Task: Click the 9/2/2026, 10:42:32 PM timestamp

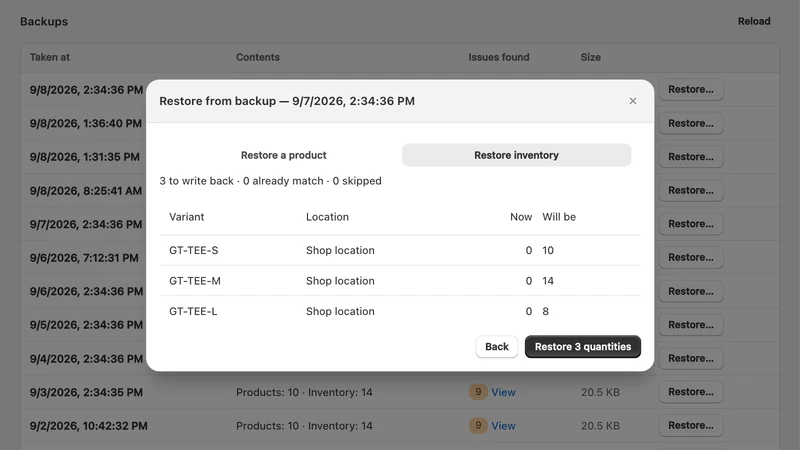Action: point(88,426)
